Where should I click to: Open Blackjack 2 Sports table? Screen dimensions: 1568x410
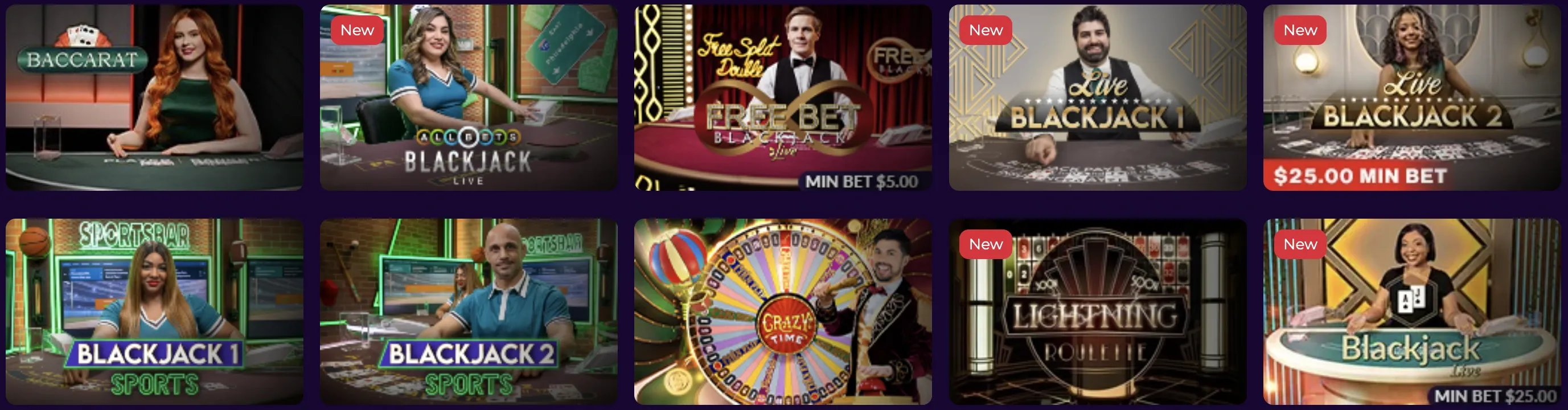(x=469, y=311)
